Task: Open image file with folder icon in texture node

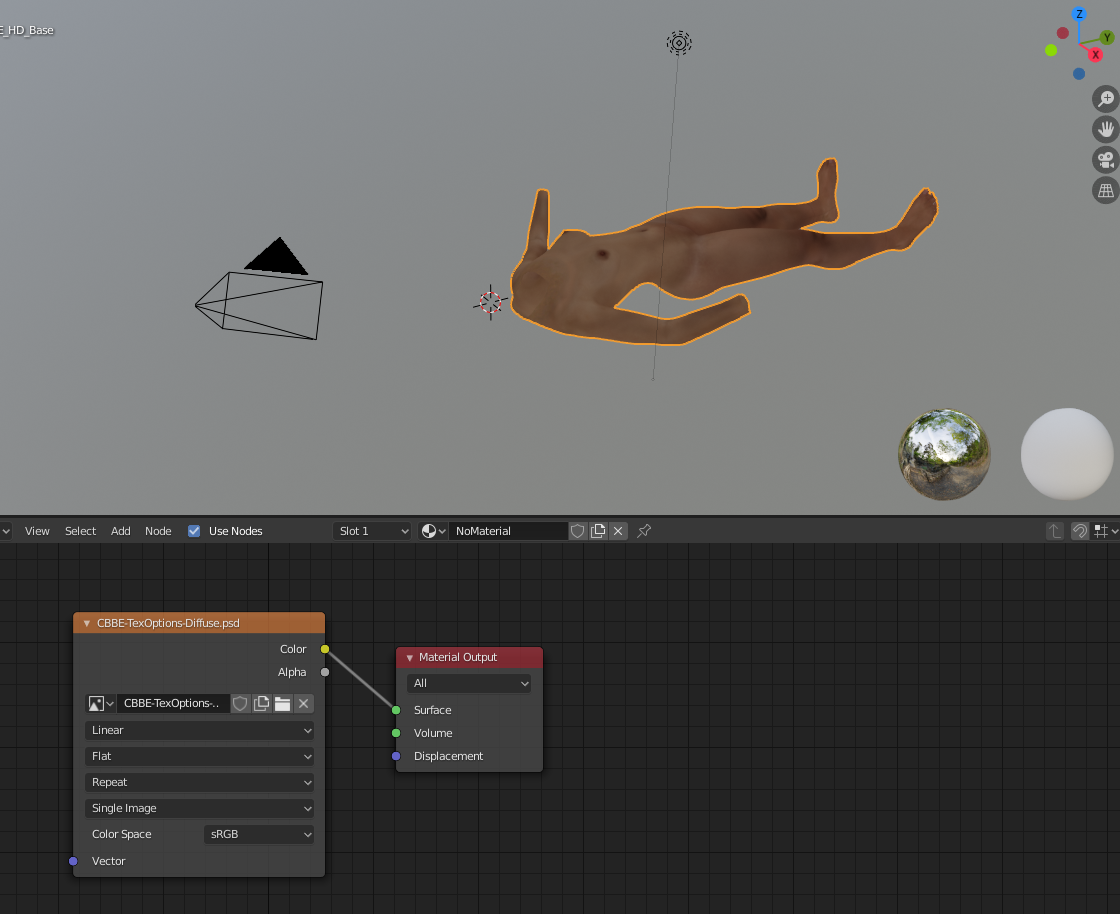Action: 283,703
